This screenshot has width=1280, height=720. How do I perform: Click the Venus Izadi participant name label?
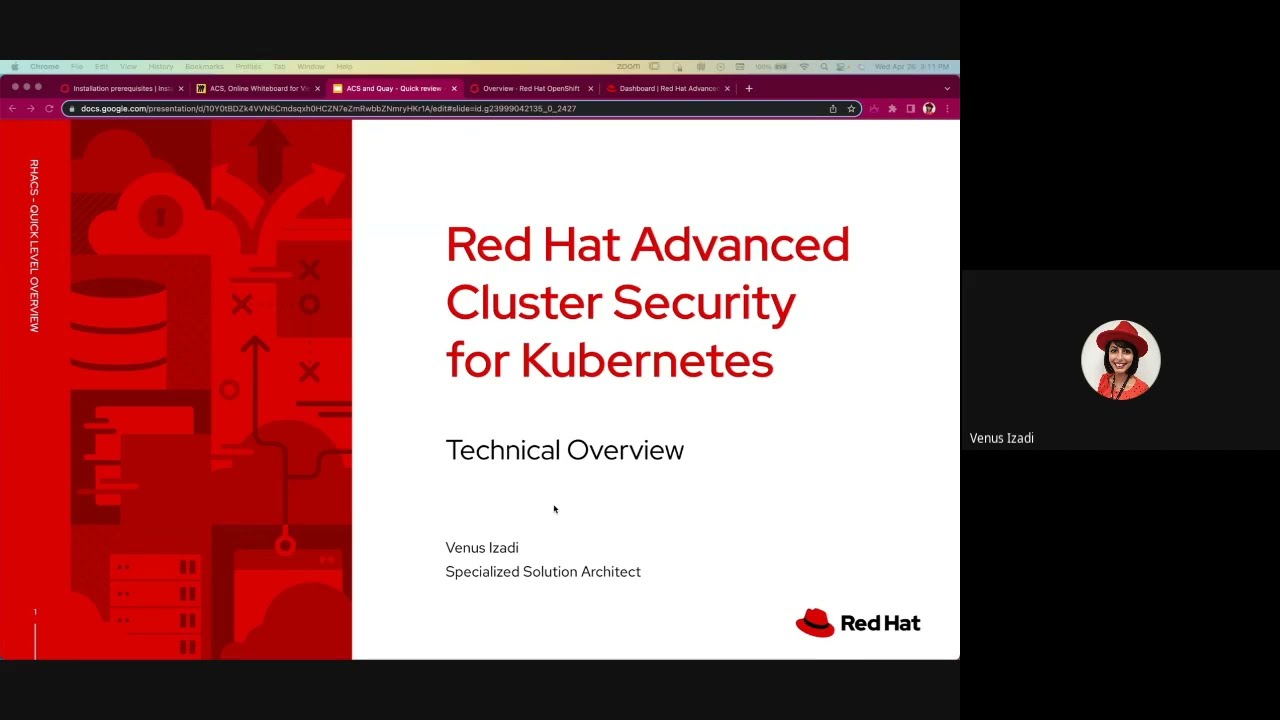click(x=1001, y=438)
